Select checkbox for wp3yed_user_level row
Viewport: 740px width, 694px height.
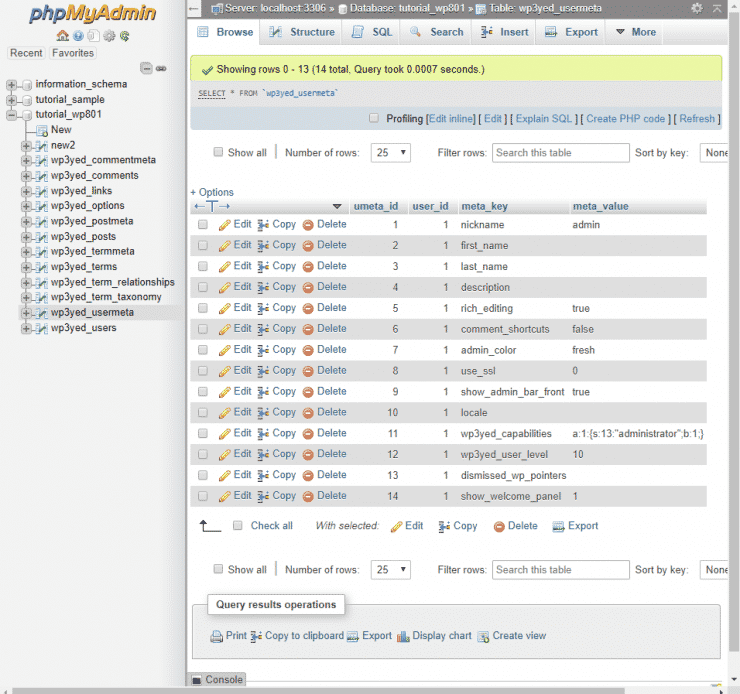203,454
